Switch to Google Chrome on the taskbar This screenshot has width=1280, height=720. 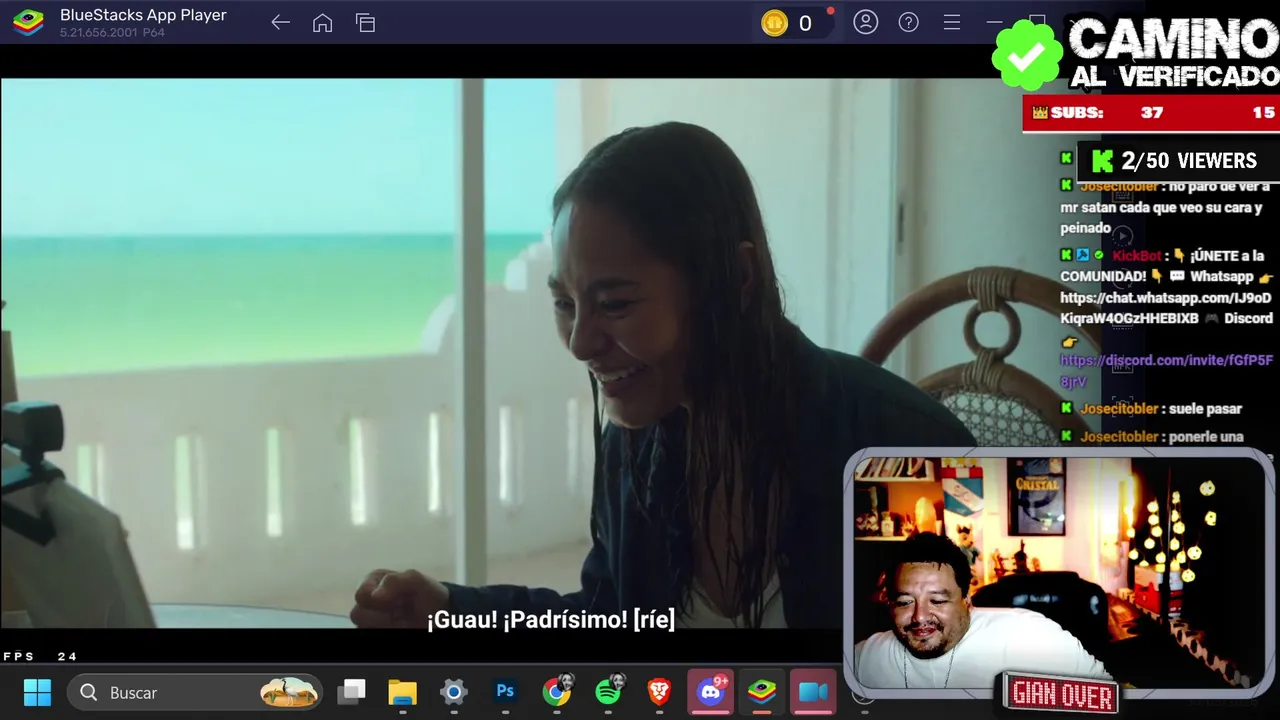[x=557, y=691]
